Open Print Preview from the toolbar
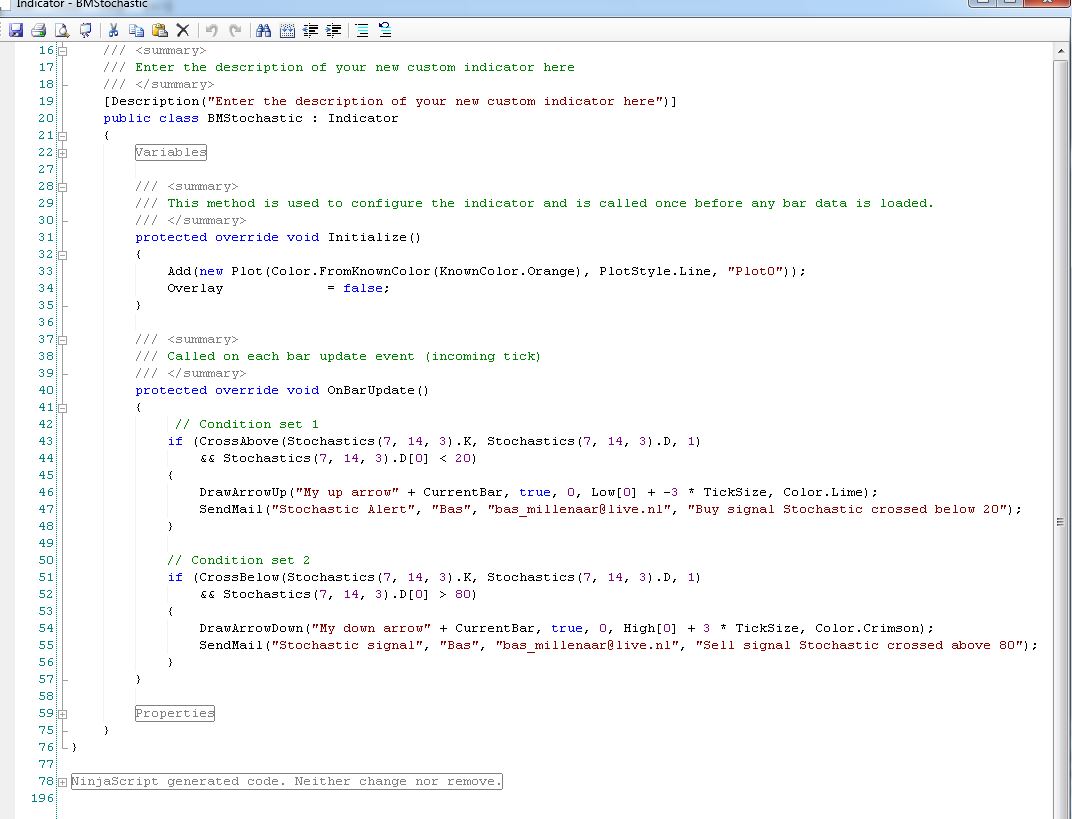 point(62,30)
